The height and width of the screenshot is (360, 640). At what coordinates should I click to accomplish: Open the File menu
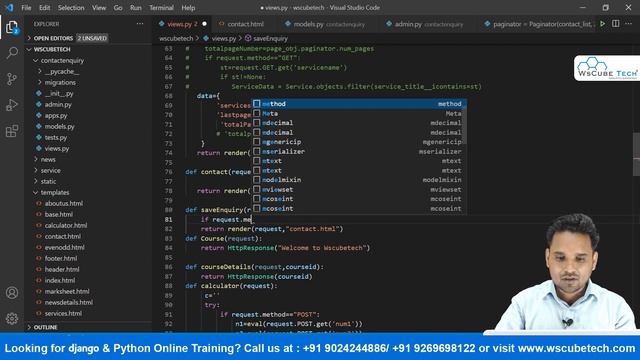26,8
